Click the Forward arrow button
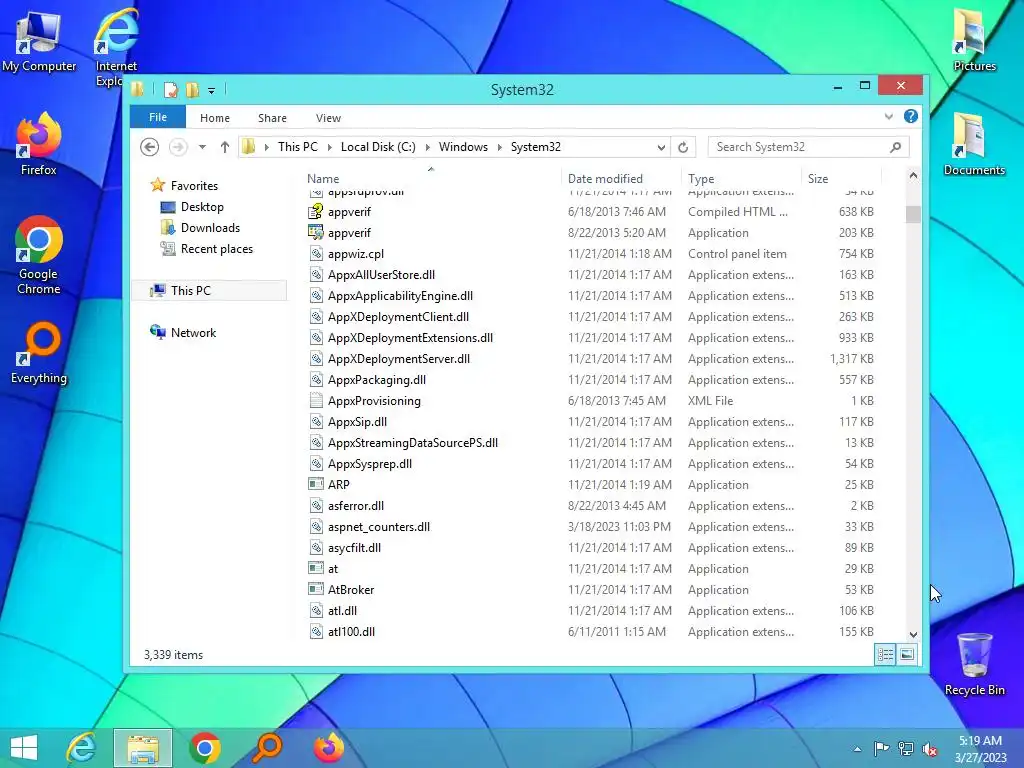The width and height of the screenshot is (1024, 768). (x=178, y=147)
